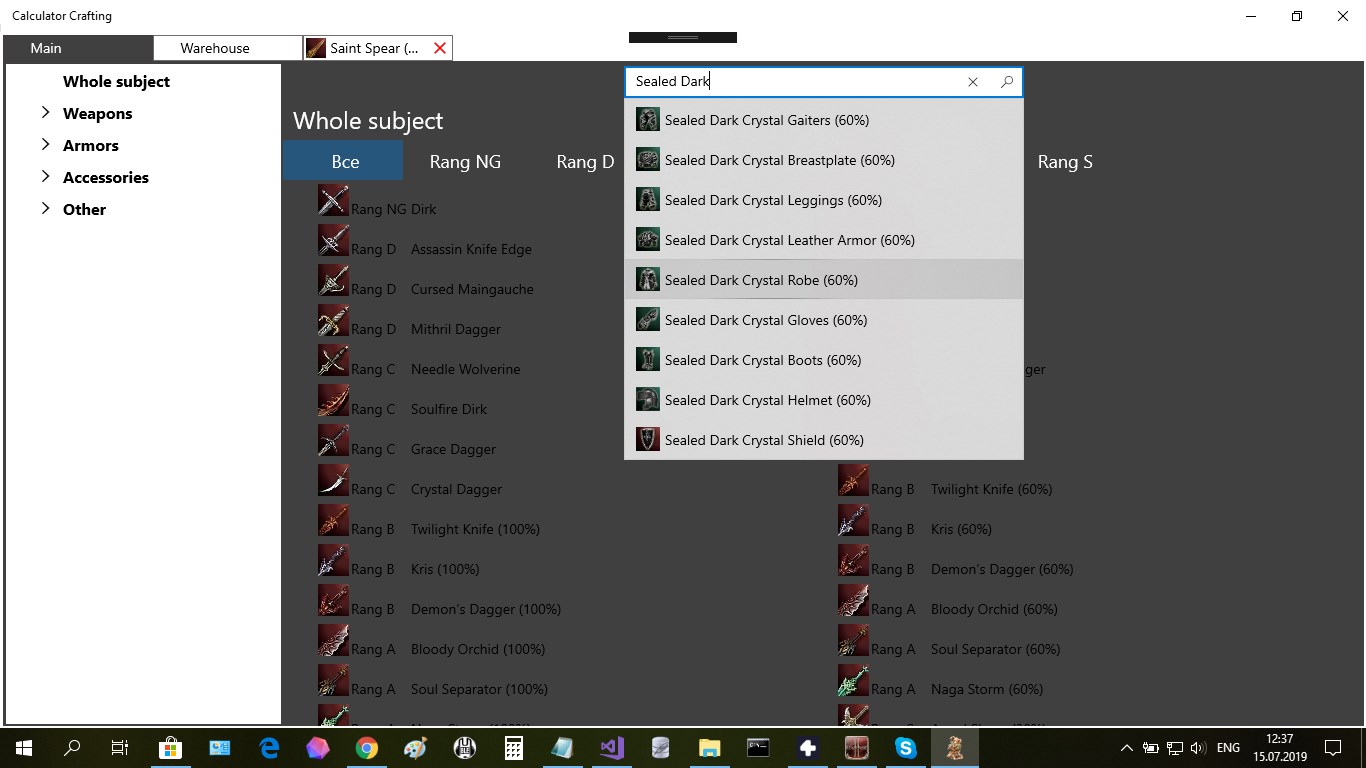Screen dimensions: 1366x768
Task: Clear the search box text
Action: (973, 82)
